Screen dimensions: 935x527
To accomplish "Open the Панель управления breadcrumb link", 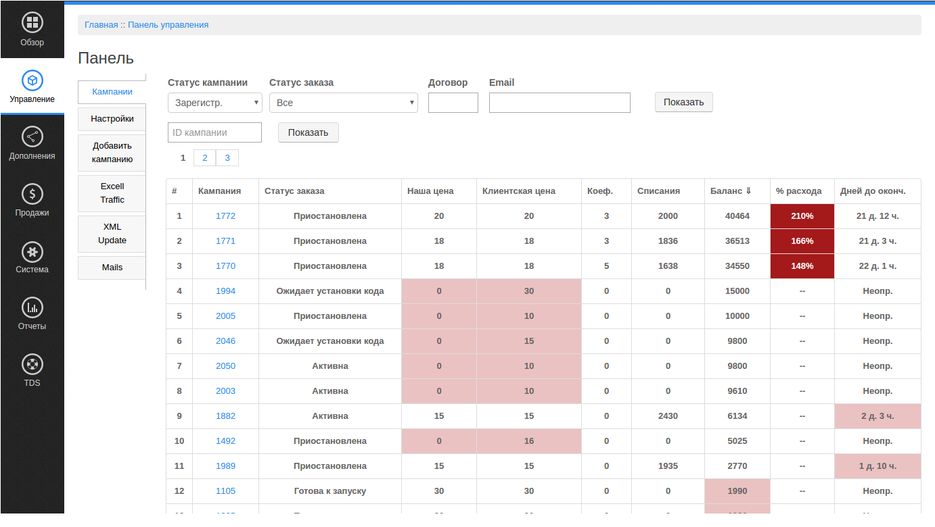I will (168, 24).
